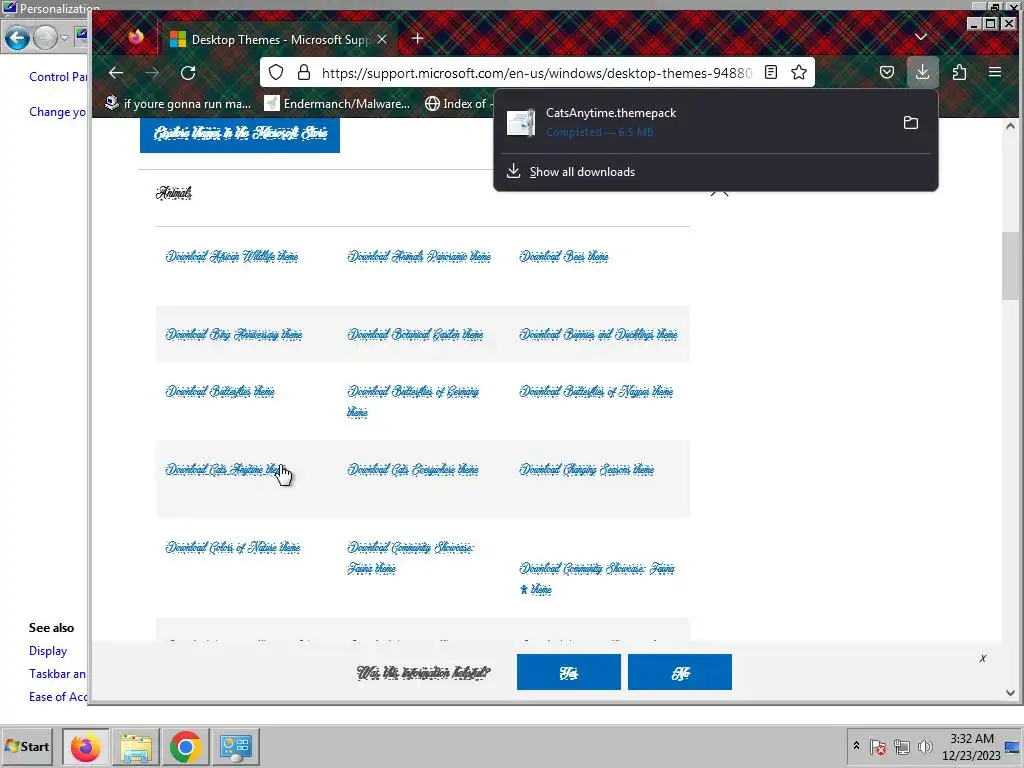
Task: Open the 'if youre gonna run ma...' bookmark
Action: pos(178,103)
